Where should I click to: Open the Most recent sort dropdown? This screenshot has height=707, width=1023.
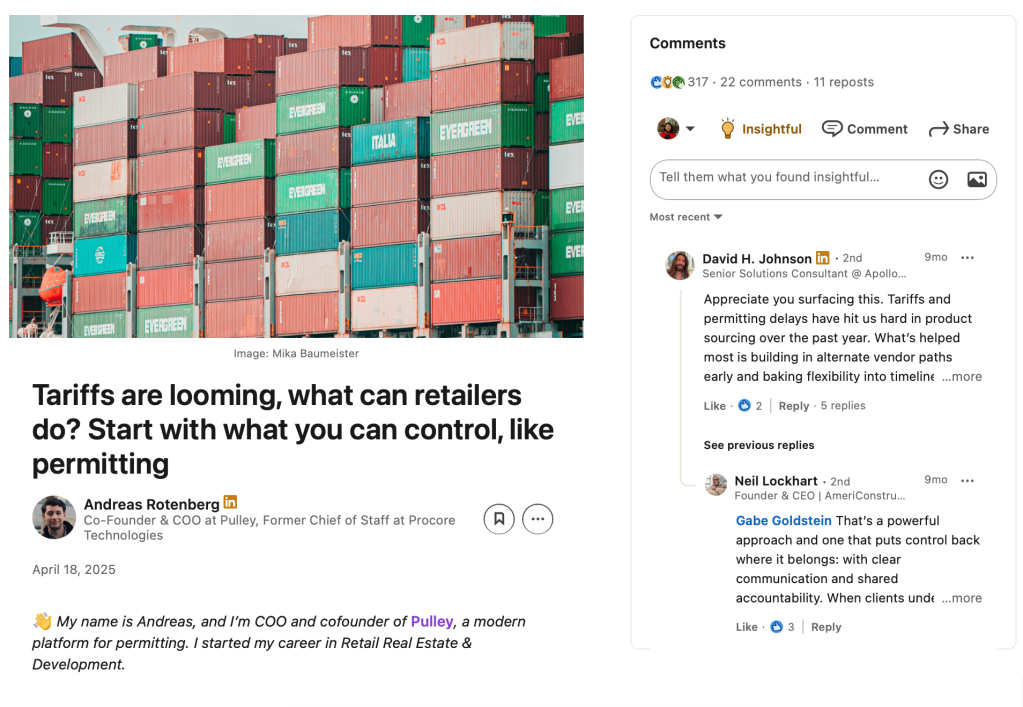pos(686,217)
